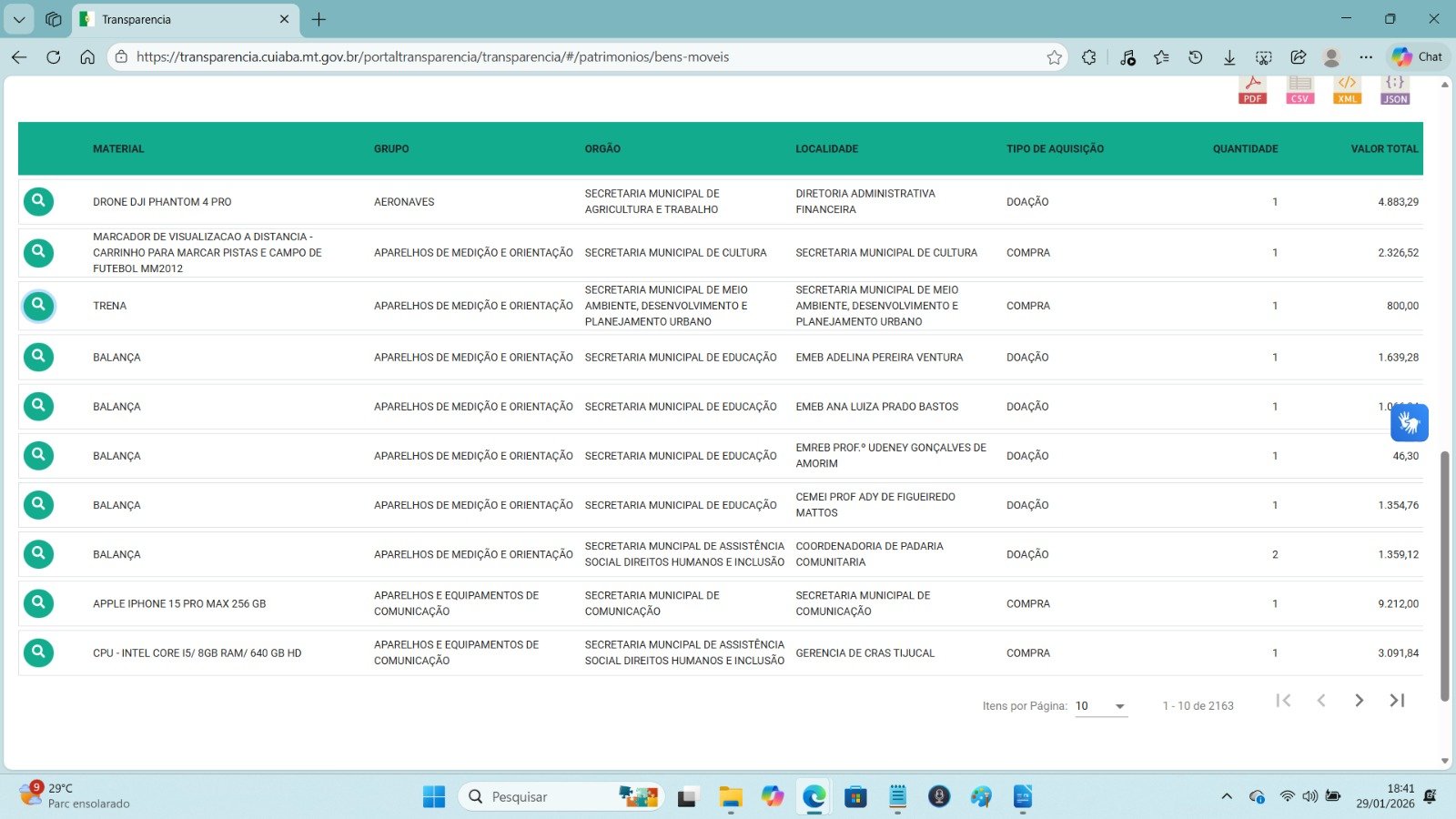Image resolution: width=1456 pixels, height=819 pixels.
Task: Export the table as JSON
Action: point(1395,89)
